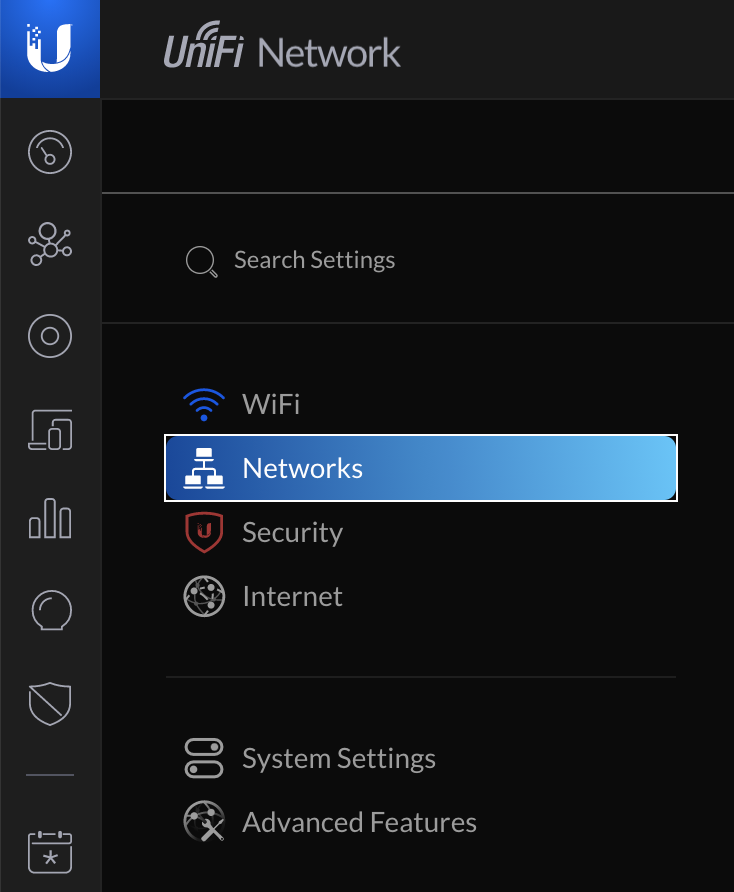The width and height of the screenshot is (734, 892).
Task: Click into the Search Settings field
Action: click(x=420, y=260)
